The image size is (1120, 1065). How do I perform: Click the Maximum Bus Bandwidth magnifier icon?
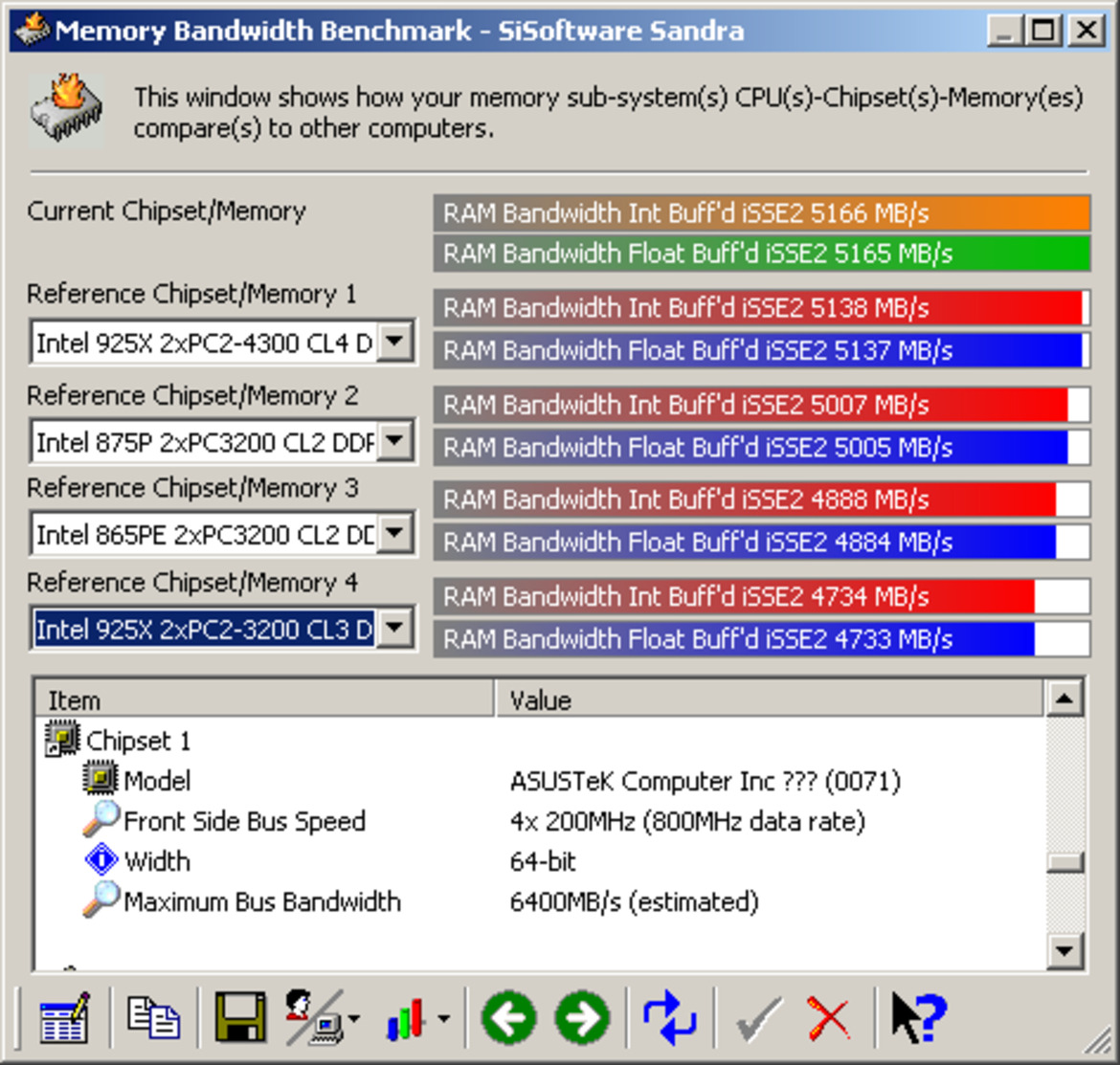pos(100,899)
